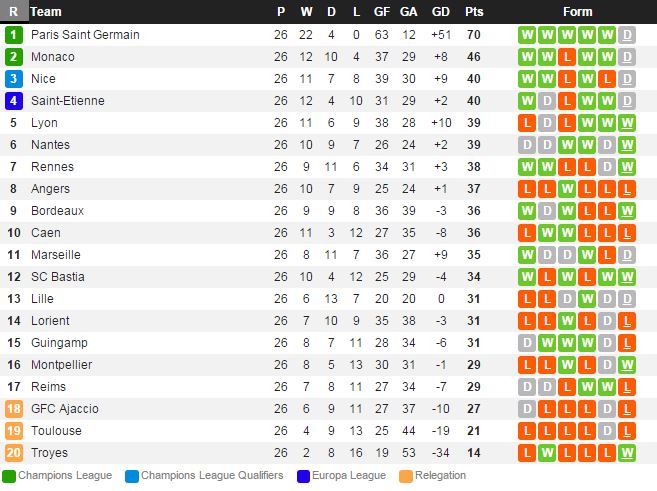657x491 pixels.
Task: Click GFC Ajaccio's orange rank 18 badge
Action: coord(13,409)
